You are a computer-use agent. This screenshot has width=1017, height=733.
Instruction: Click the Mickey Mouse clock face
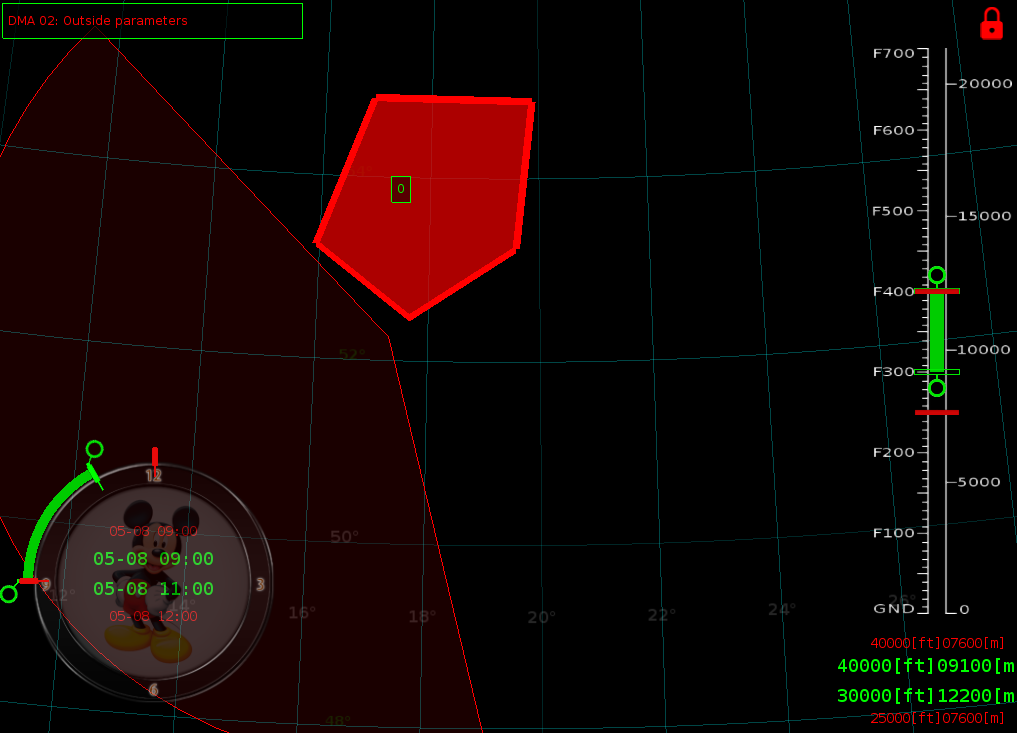(153, 582)
